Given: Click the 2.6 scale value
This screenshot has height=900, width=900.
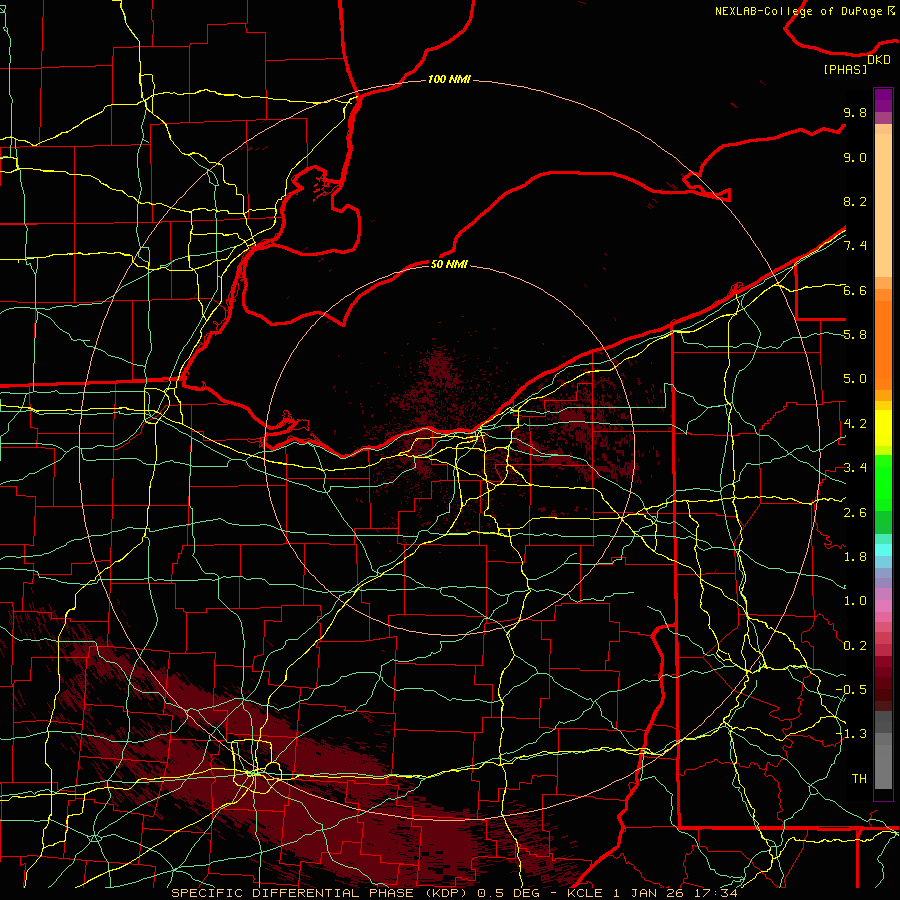Looking at the screenshot, I should [x=855, y=513].
